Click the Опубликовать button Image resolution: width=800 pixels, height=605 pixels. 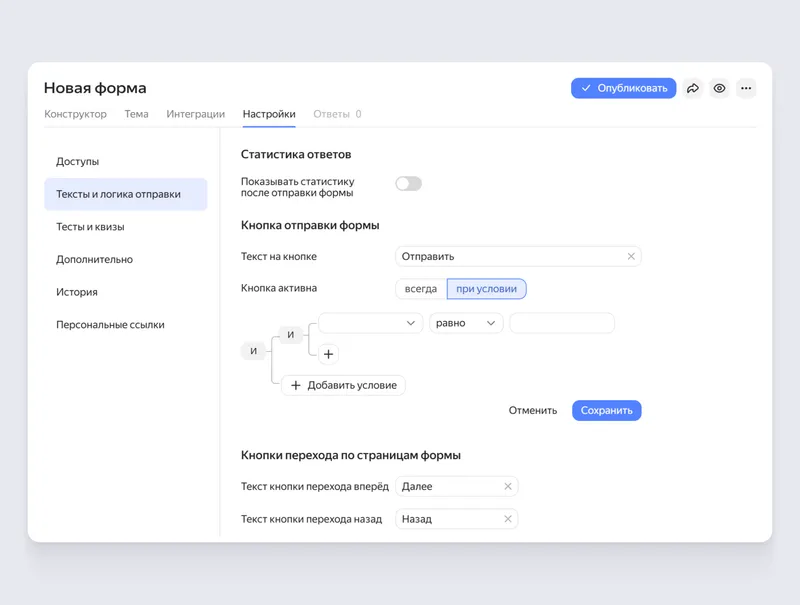coord(623,88)
